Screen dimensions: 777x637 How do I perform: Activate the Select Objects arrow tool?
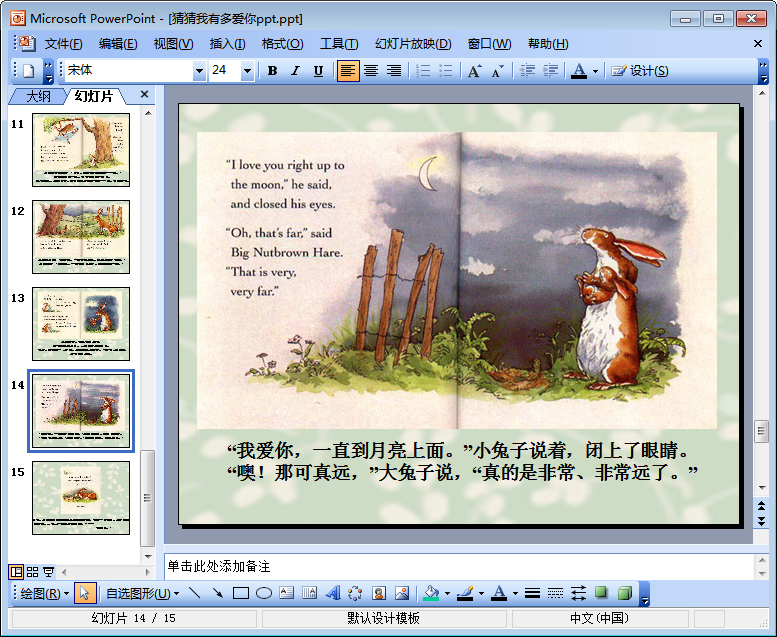click(85, 593)
